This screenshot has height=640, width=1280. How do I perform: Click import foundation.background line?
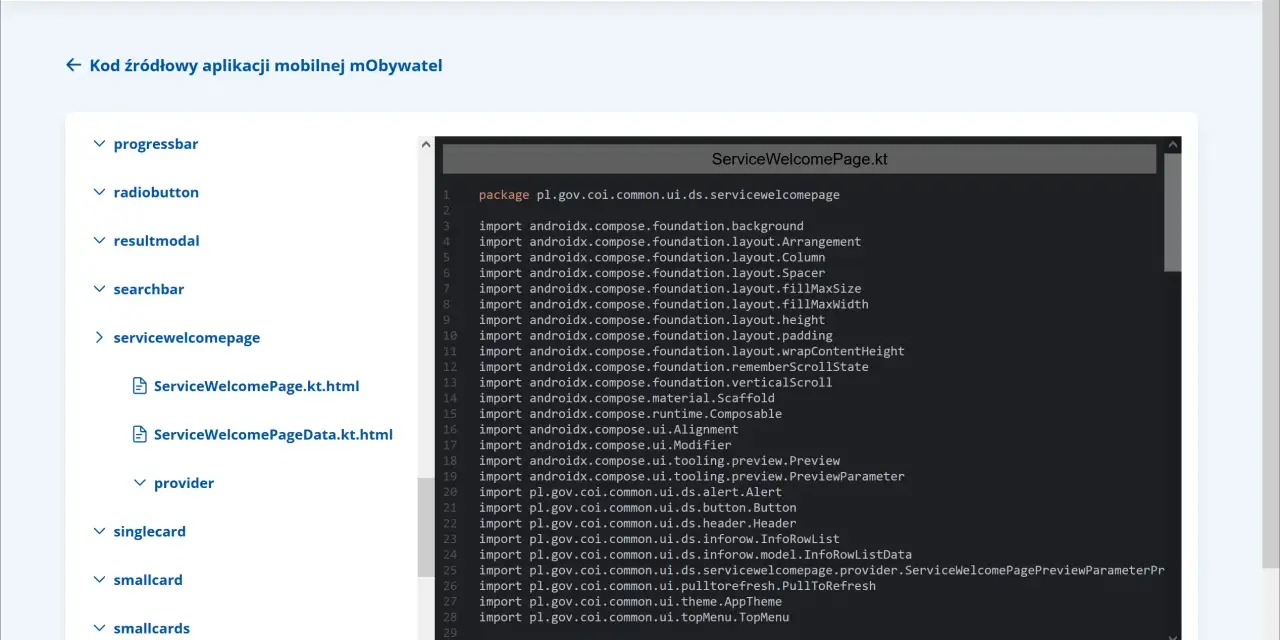(x=641, y=226)
